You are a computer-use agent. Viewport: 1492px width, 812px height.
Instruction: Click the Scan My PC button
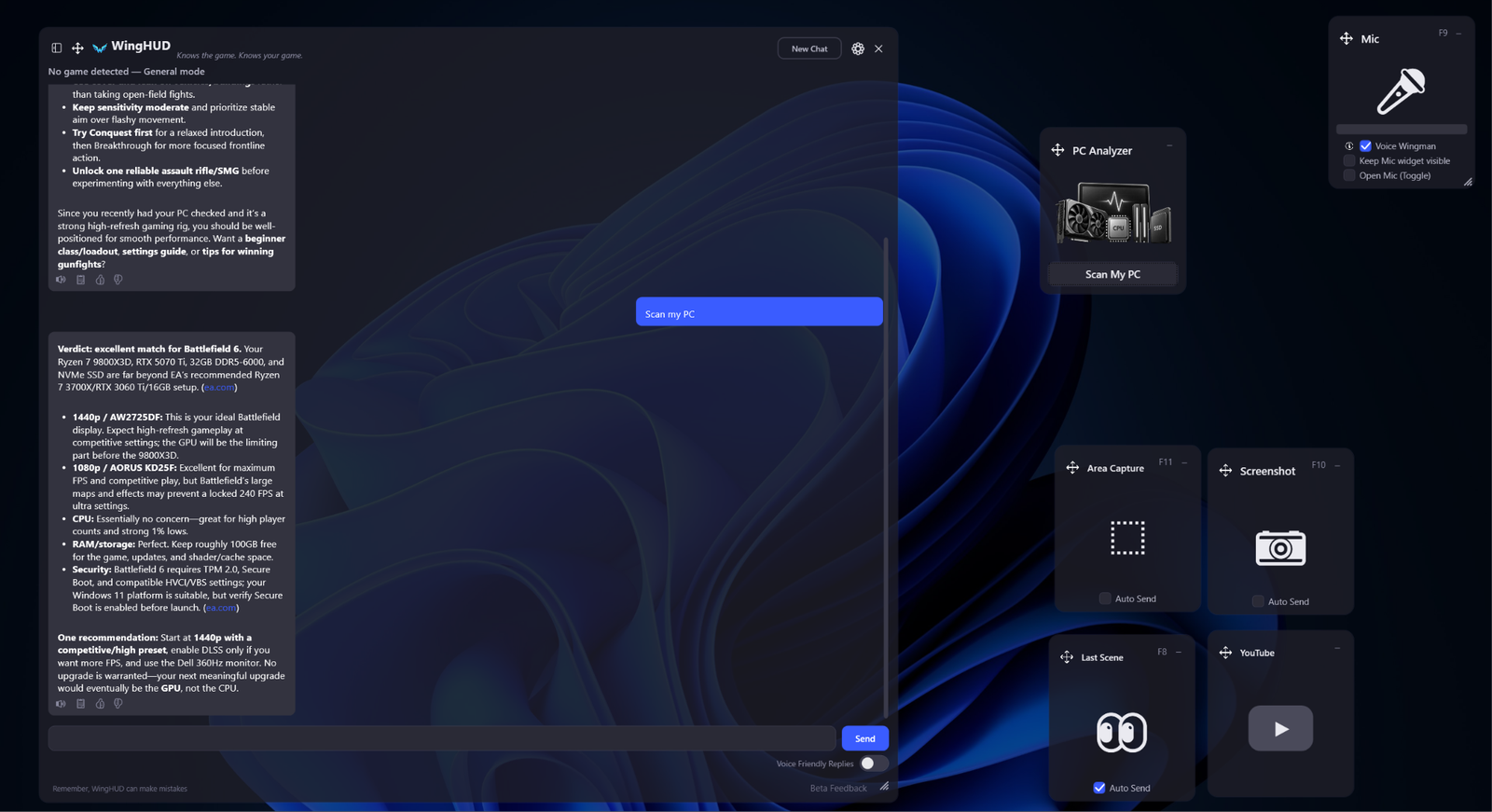(1112, 274)
